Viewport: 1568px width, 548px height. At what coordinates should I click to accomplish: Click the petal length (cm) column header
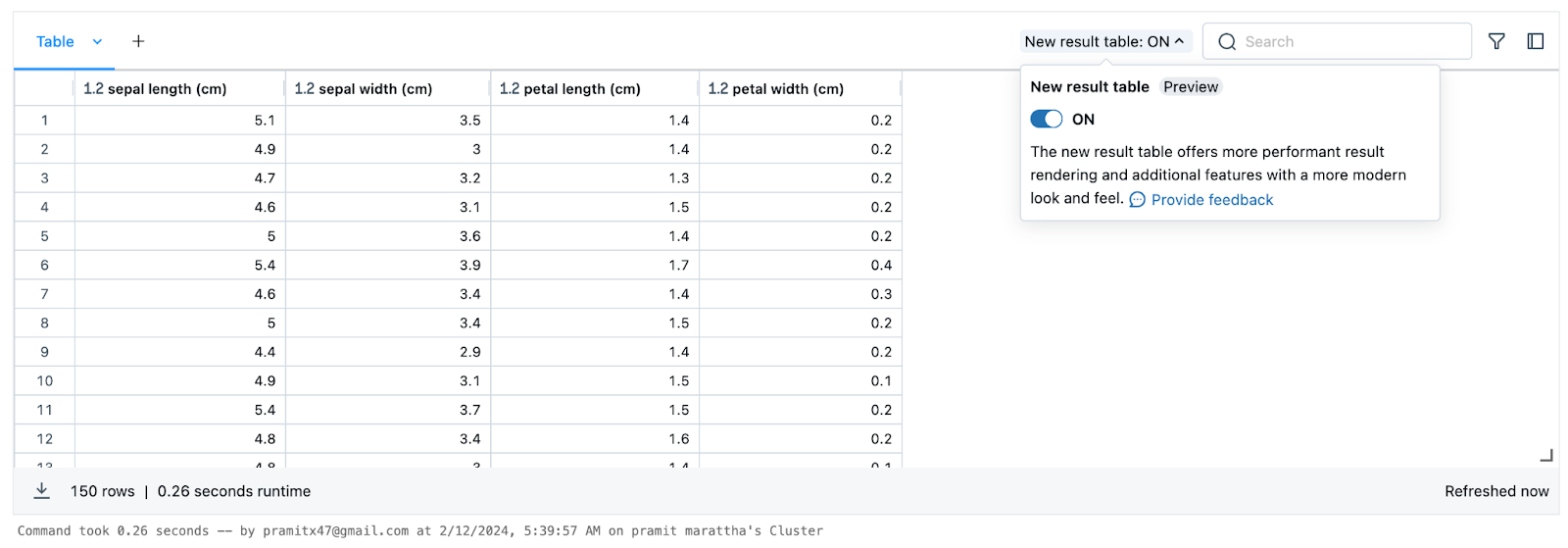595,88
